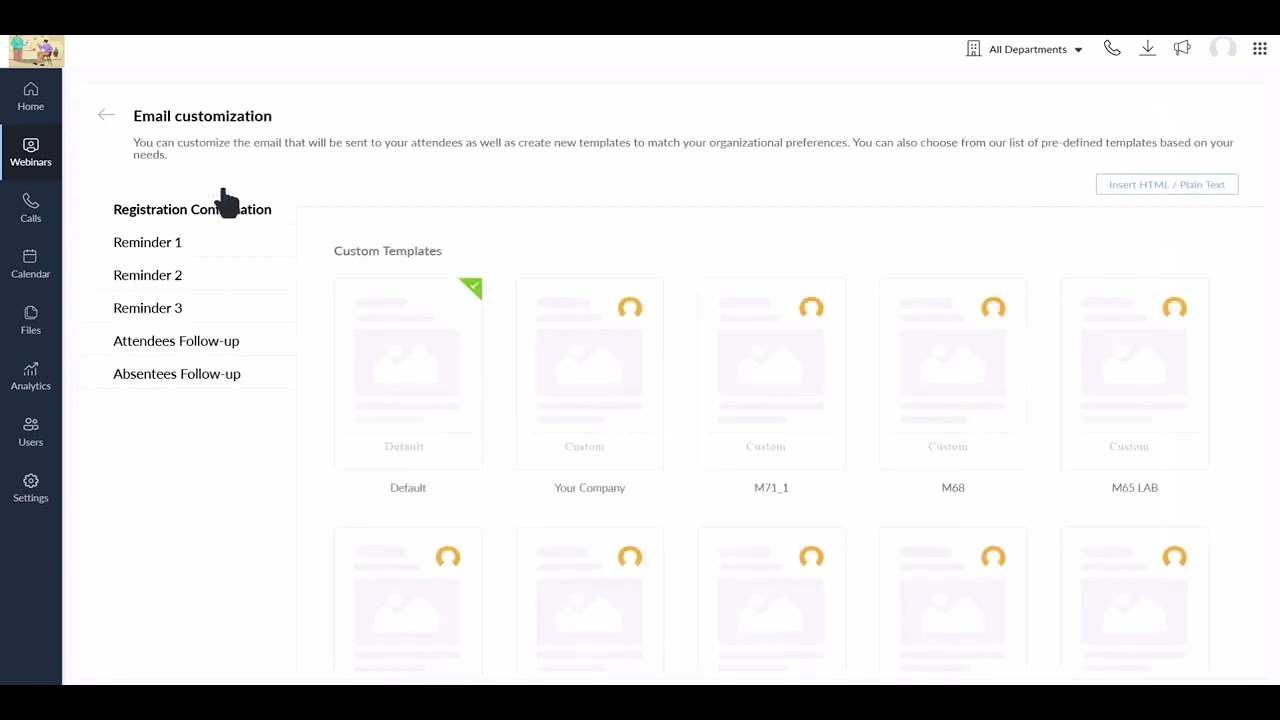The image size is (1280, 720).
Task: Click the download icon in header
Action: 1148,48
